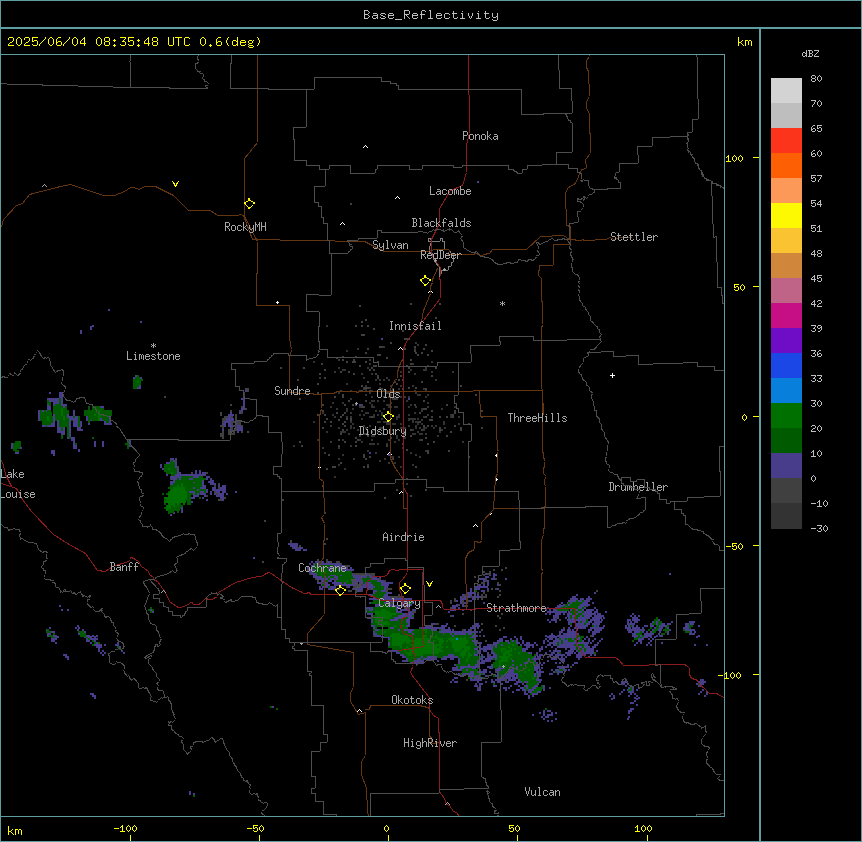Select the Lake Louise label
The width and height of the screenshot is (862, 842).
click(x=18, y=484)
